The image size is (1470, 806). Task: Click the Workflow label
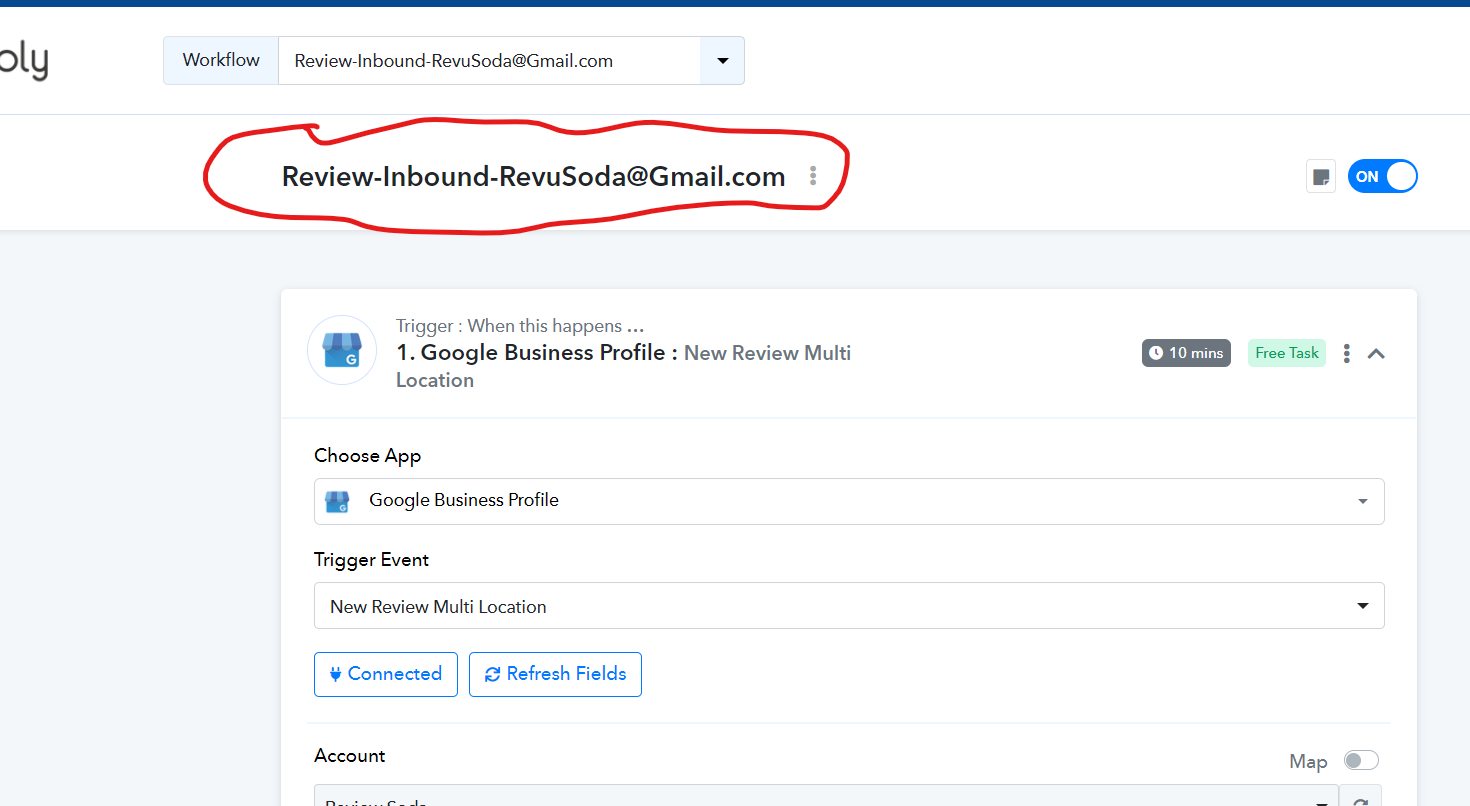point(221,60)
